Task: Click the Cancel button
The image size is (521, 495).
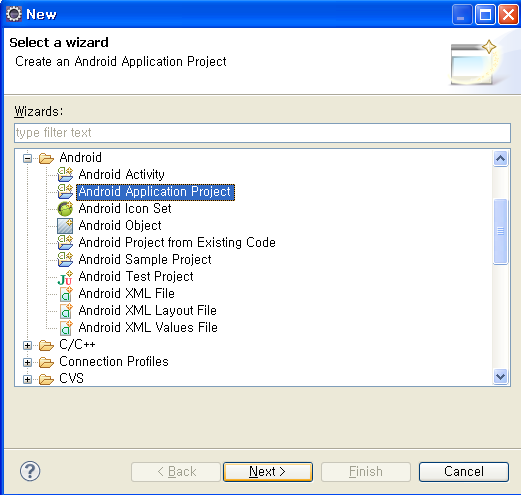Action: pyautogui.click(x=464, y=472)
